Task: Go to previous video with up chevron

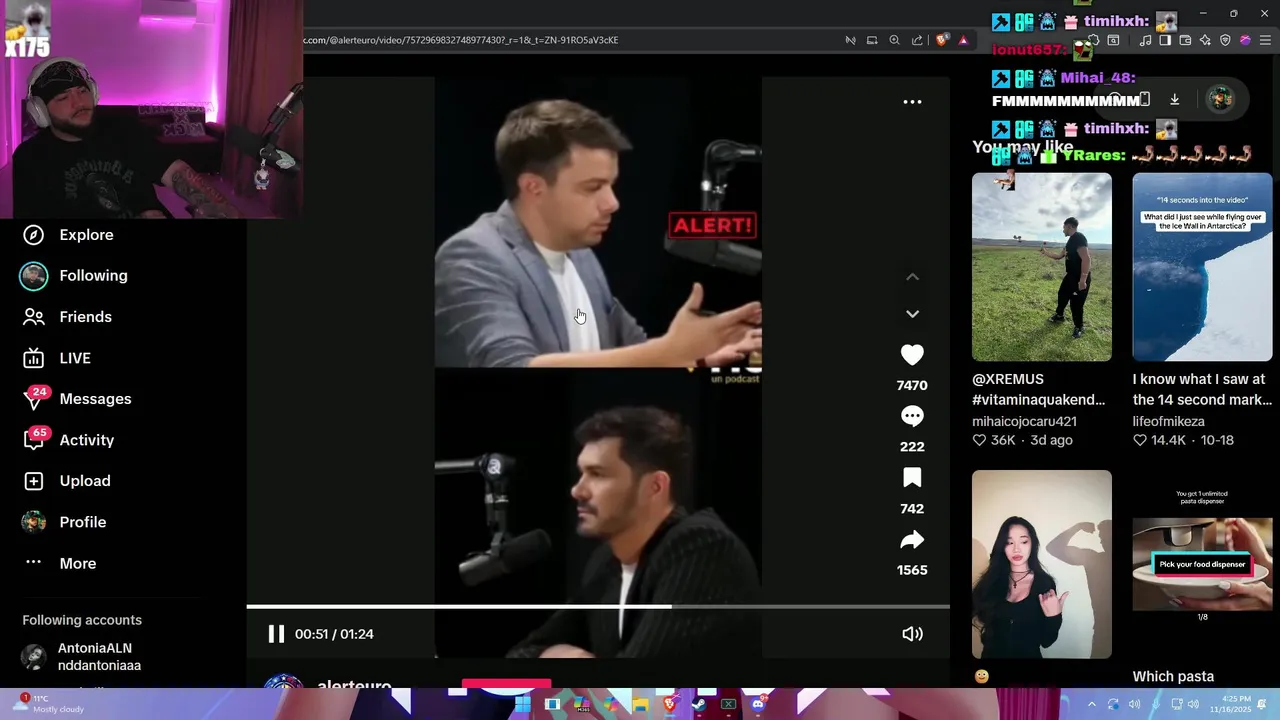Action: coord(912,277)
